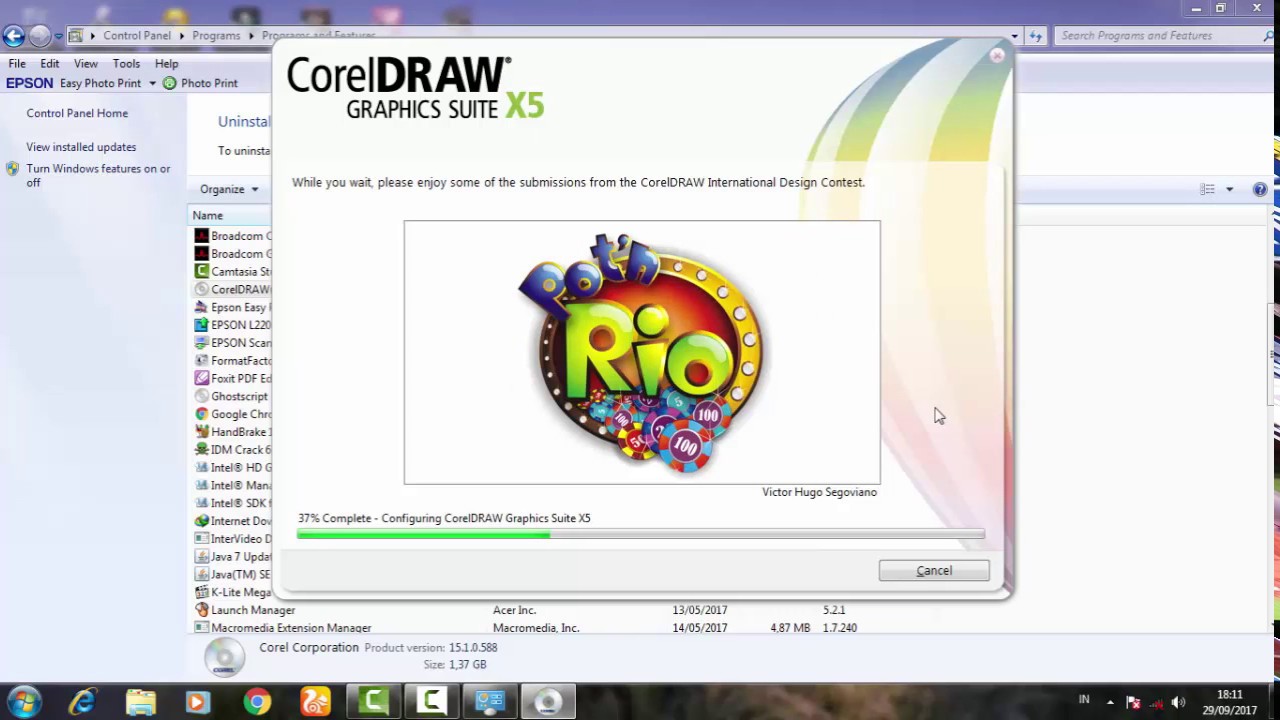Change the view layout icon
The height and width of the screenshot is (720, 1280).
coord(1208,189)
